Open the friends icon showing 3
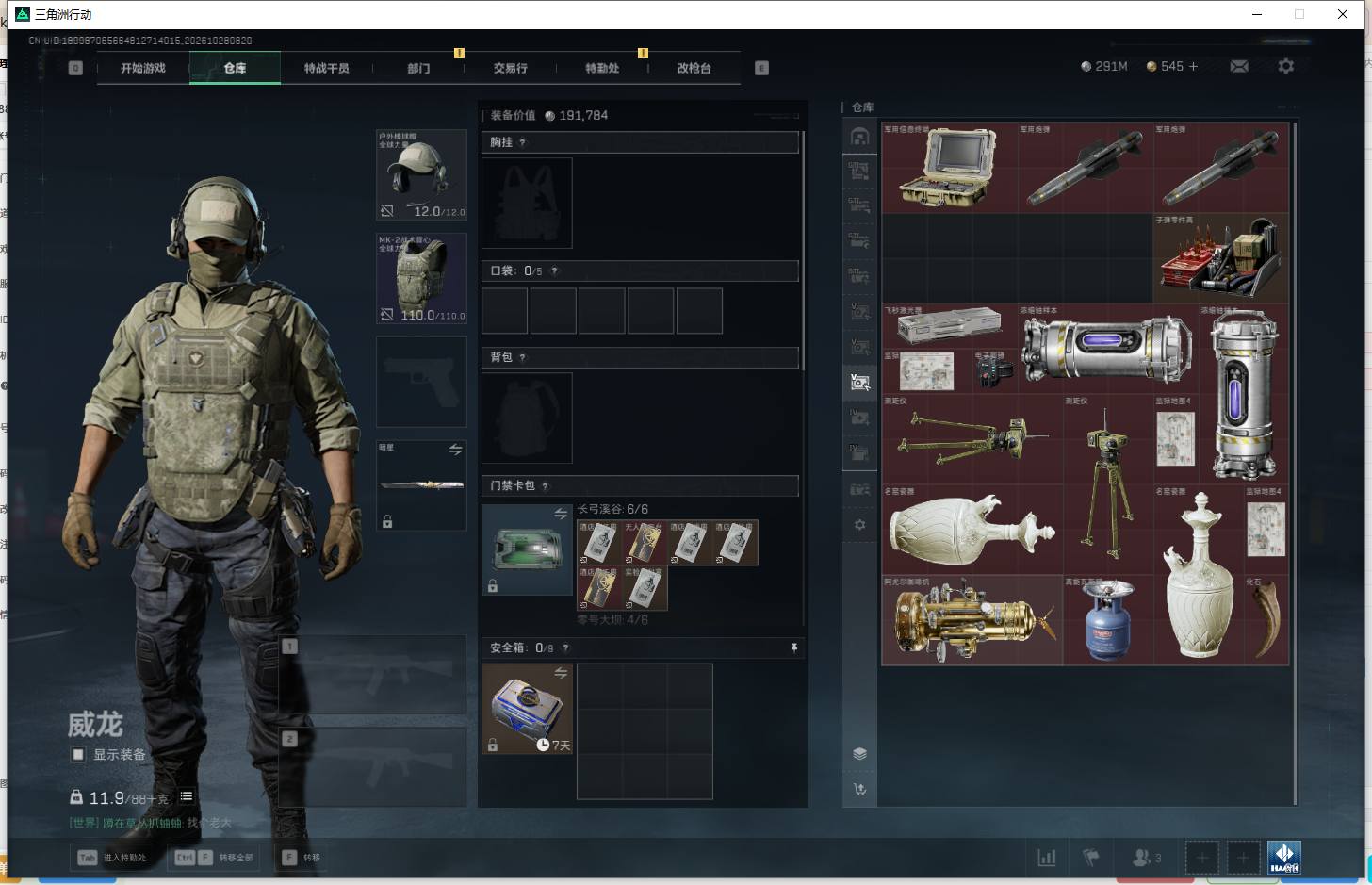The image size is (1372, 885). pos(1146,858)
